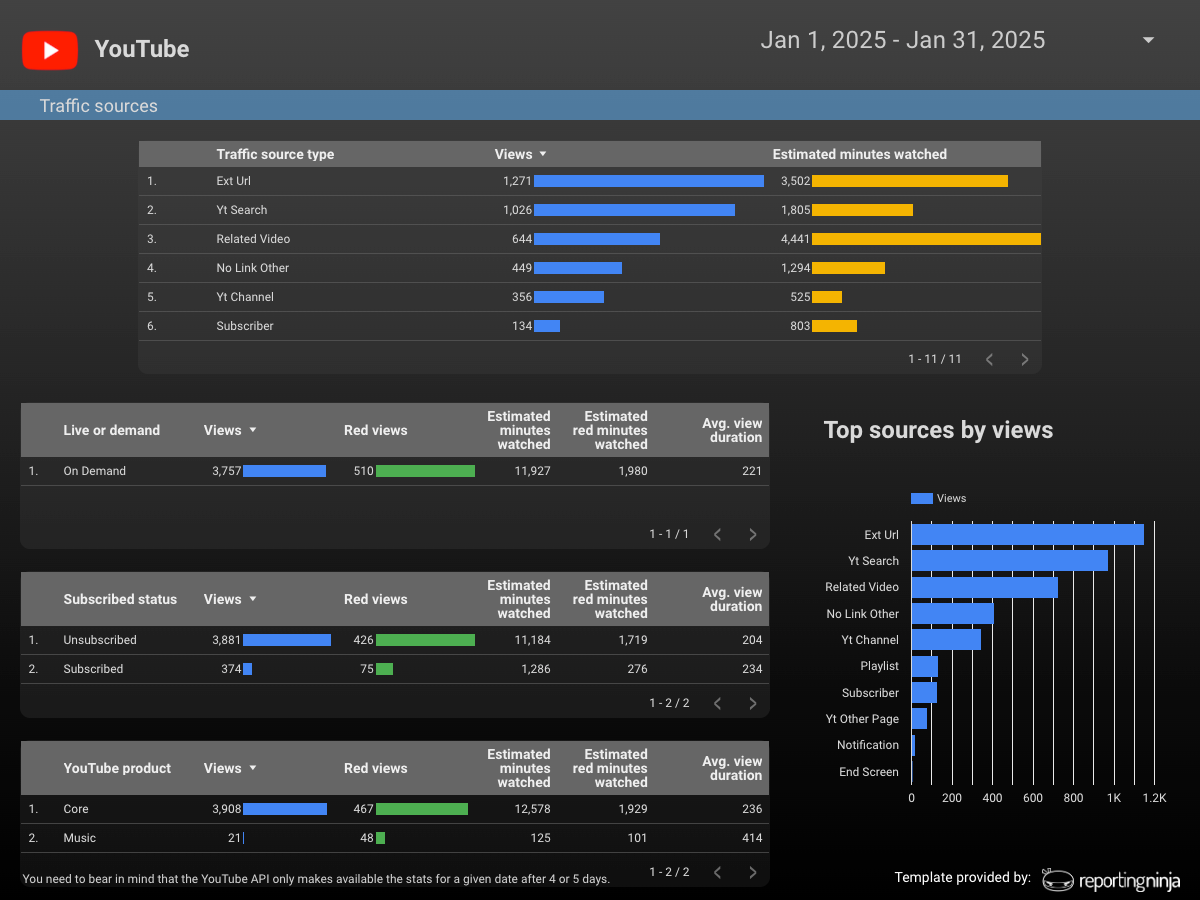
Task: Click previous page arrow in YouTube product table
Action: (x=717, y=872)
